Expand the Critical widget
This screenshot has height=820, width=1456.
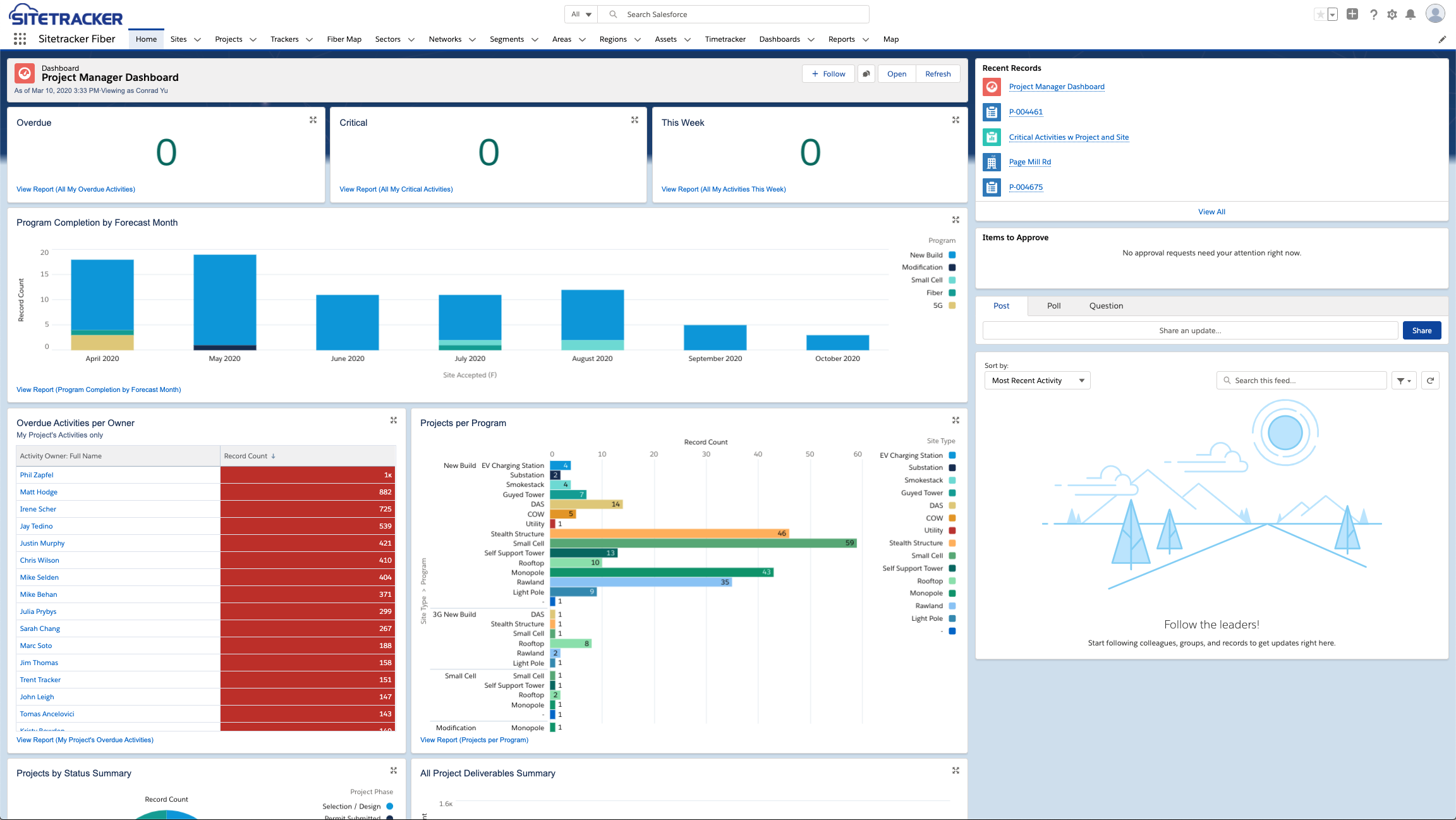point(634,120)
